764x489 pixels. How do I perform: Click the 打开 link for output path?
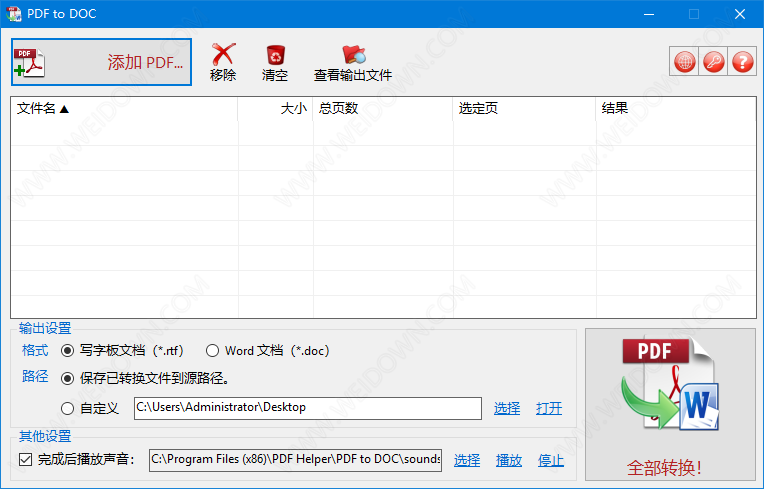(549, 408)
